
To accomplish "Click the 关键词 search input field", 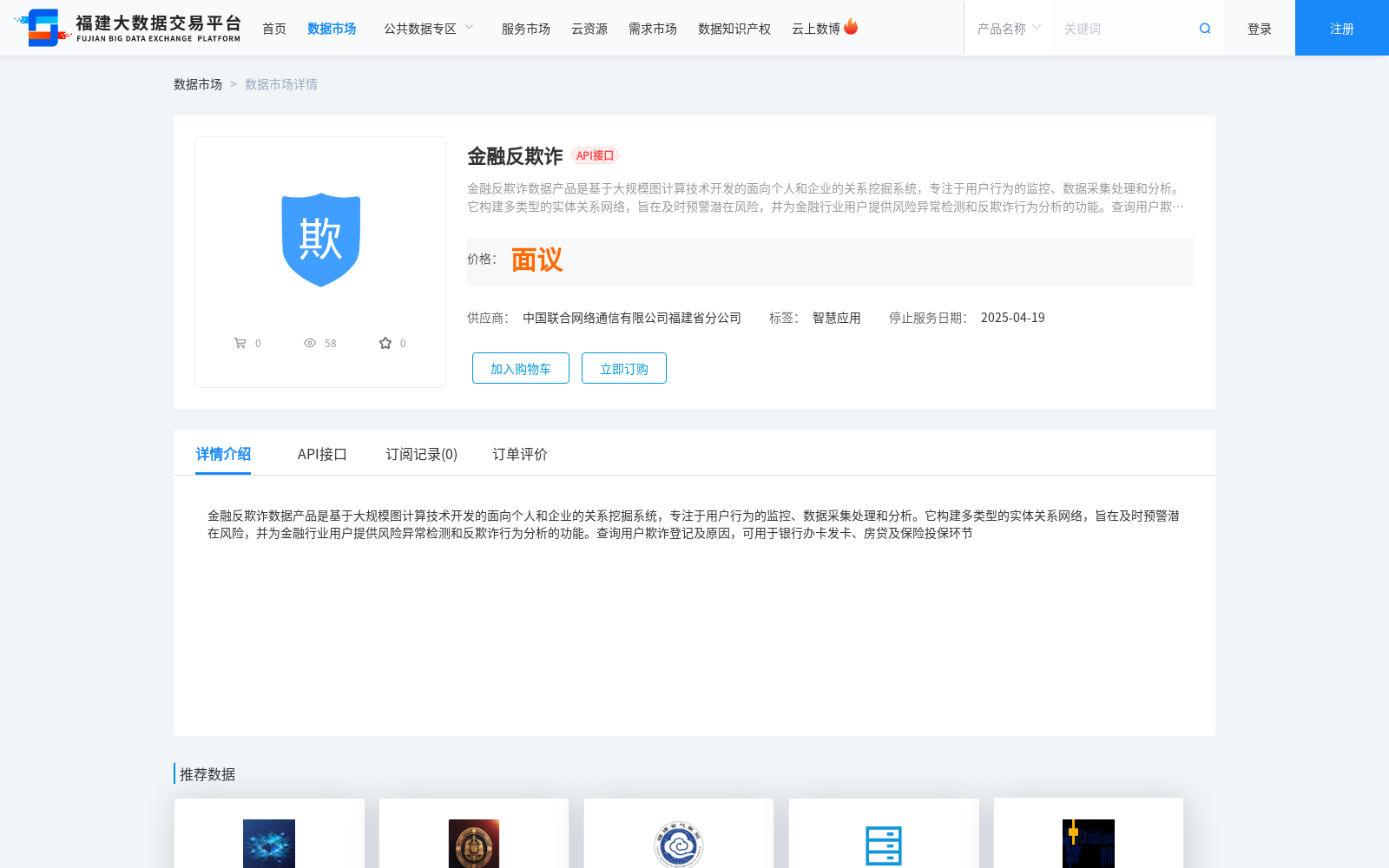I will click(1124, 29).
